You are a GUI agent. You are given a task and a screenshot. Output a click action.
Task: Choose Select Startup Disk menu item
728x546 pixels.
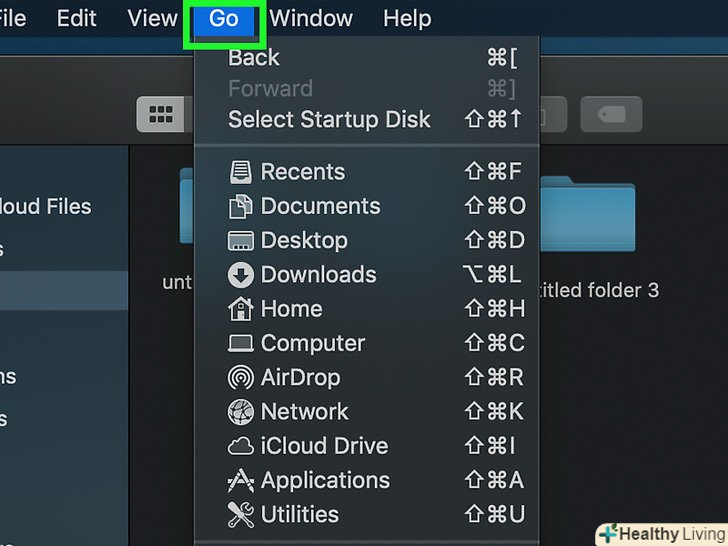[x=329, y=119]
